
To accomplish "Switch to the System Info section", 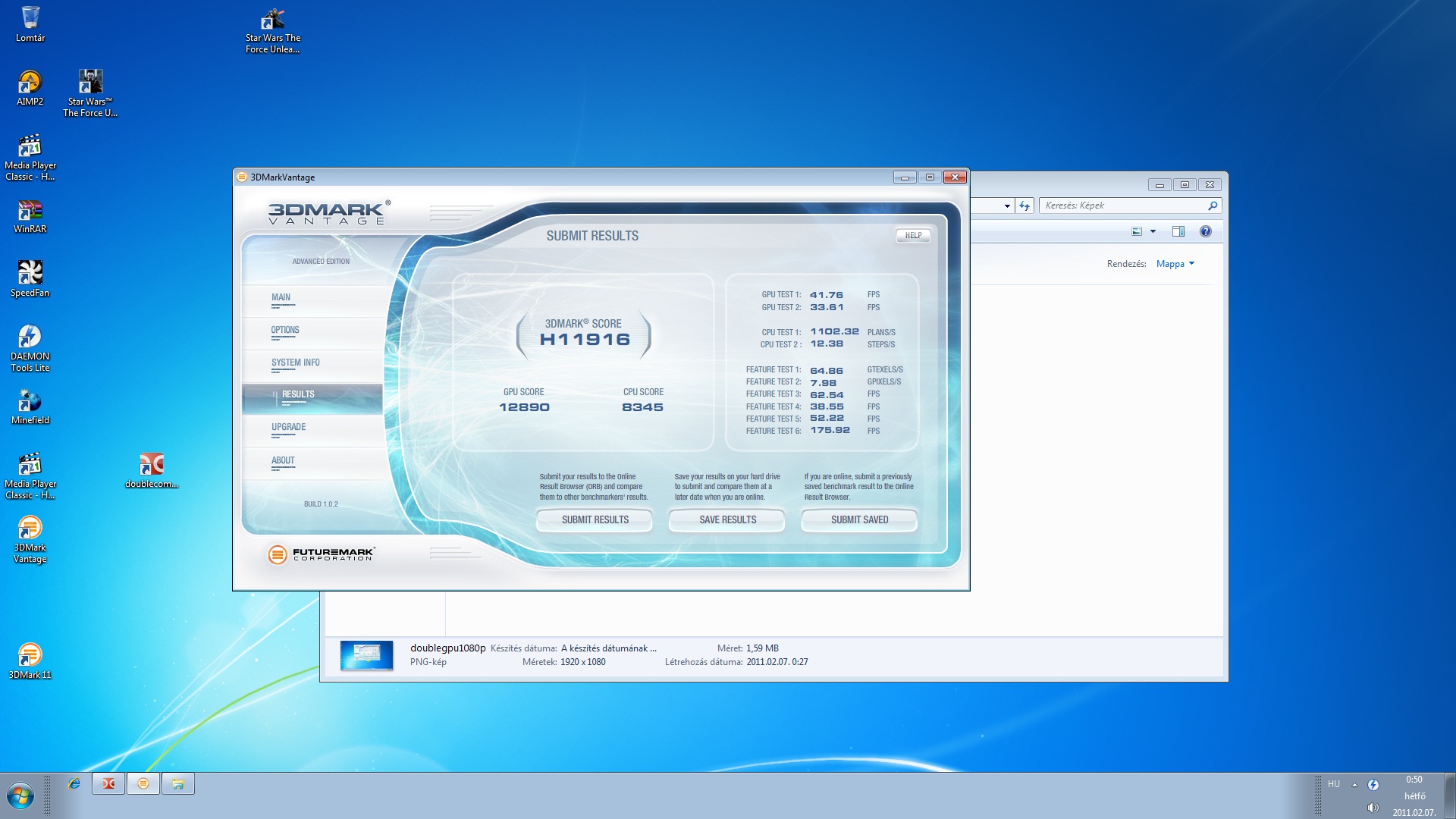I will click(x=295, y=363).
